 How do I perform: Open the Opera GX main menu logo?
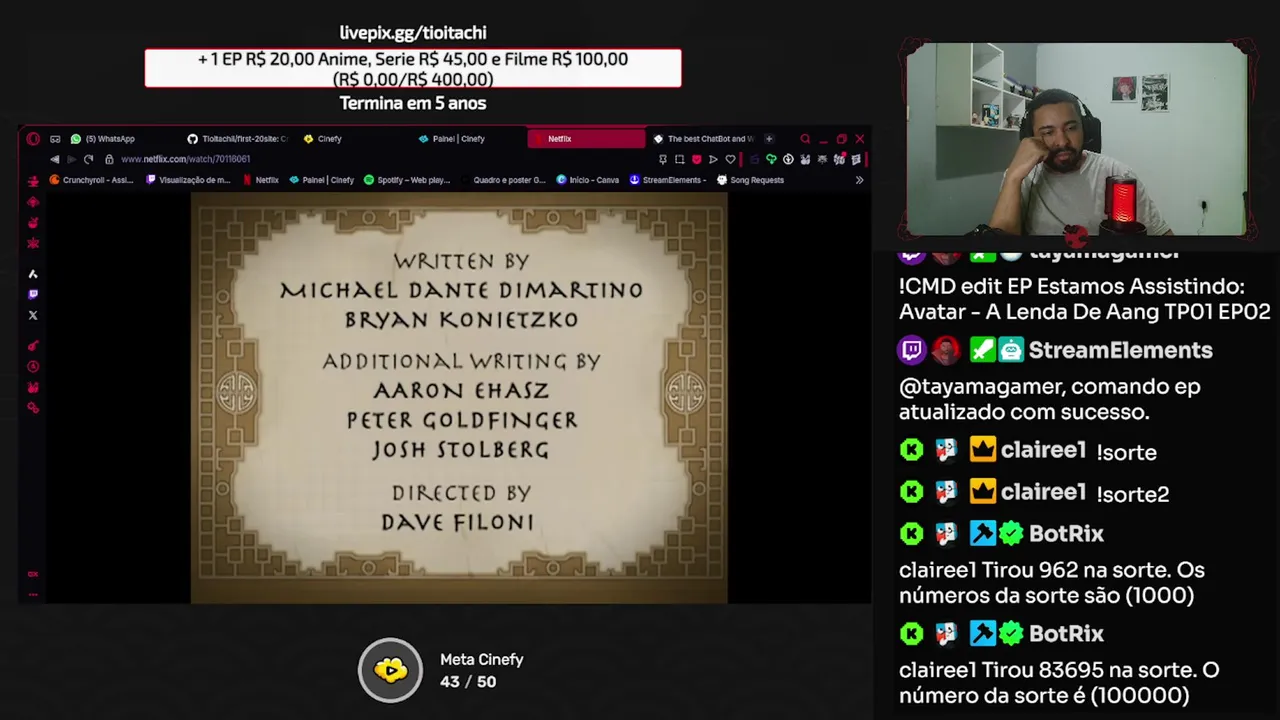pyautogui.click(x=33, y=139)
